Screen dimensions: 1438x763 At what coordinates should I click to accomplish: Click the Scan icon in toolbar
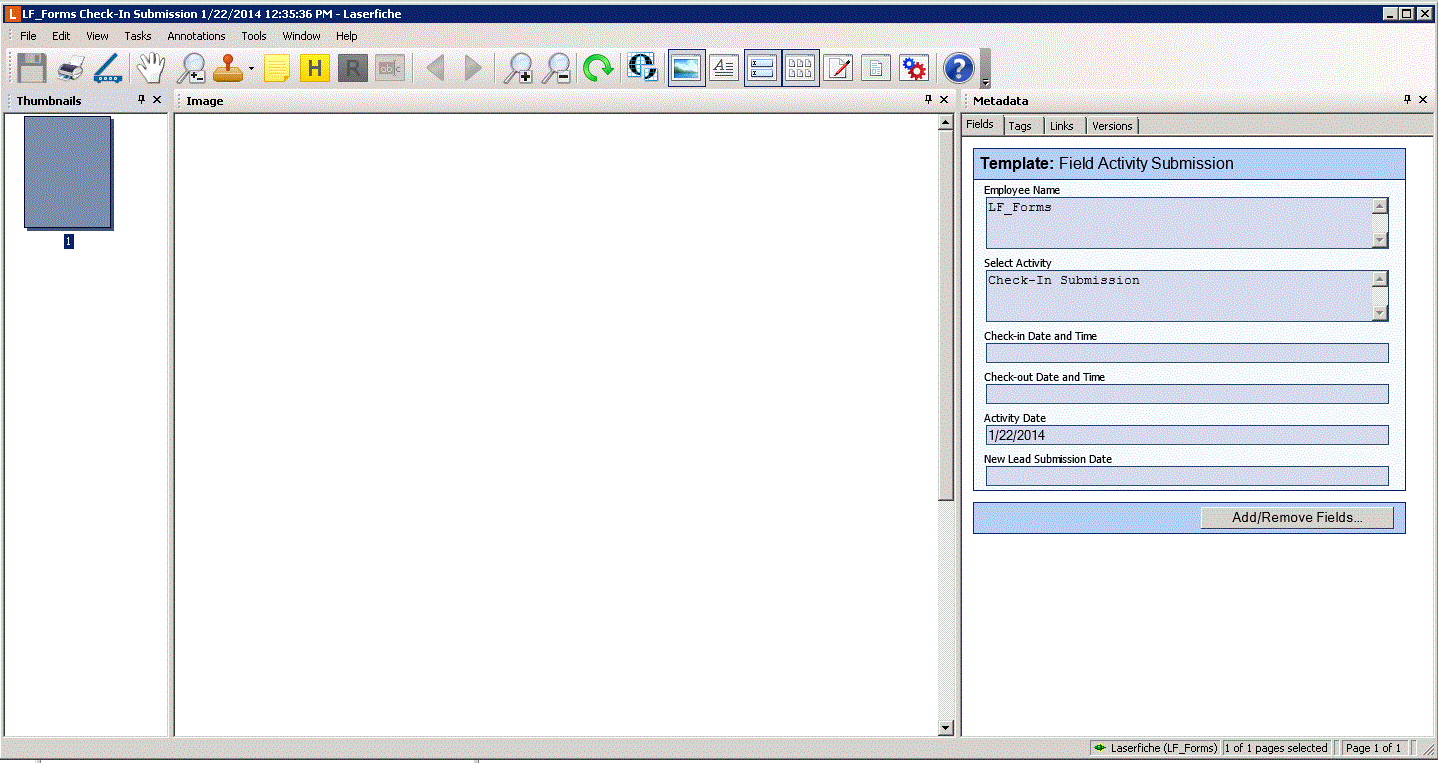tap(107, 68)
